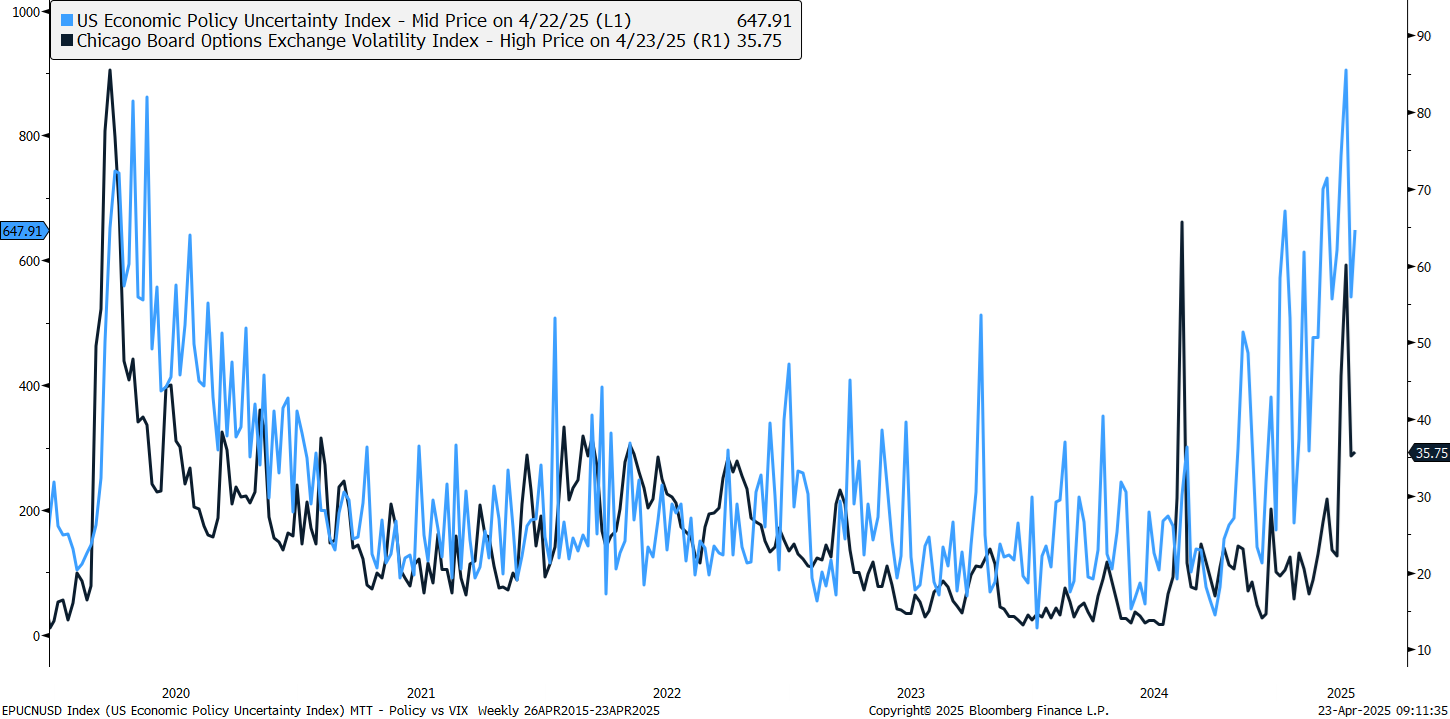Image resolution: width=1450 pixels, height=719 pixels.
Task: Click the Copyright 2025 Bloomberg Finance L.P. text
Action: click(988, 710)
